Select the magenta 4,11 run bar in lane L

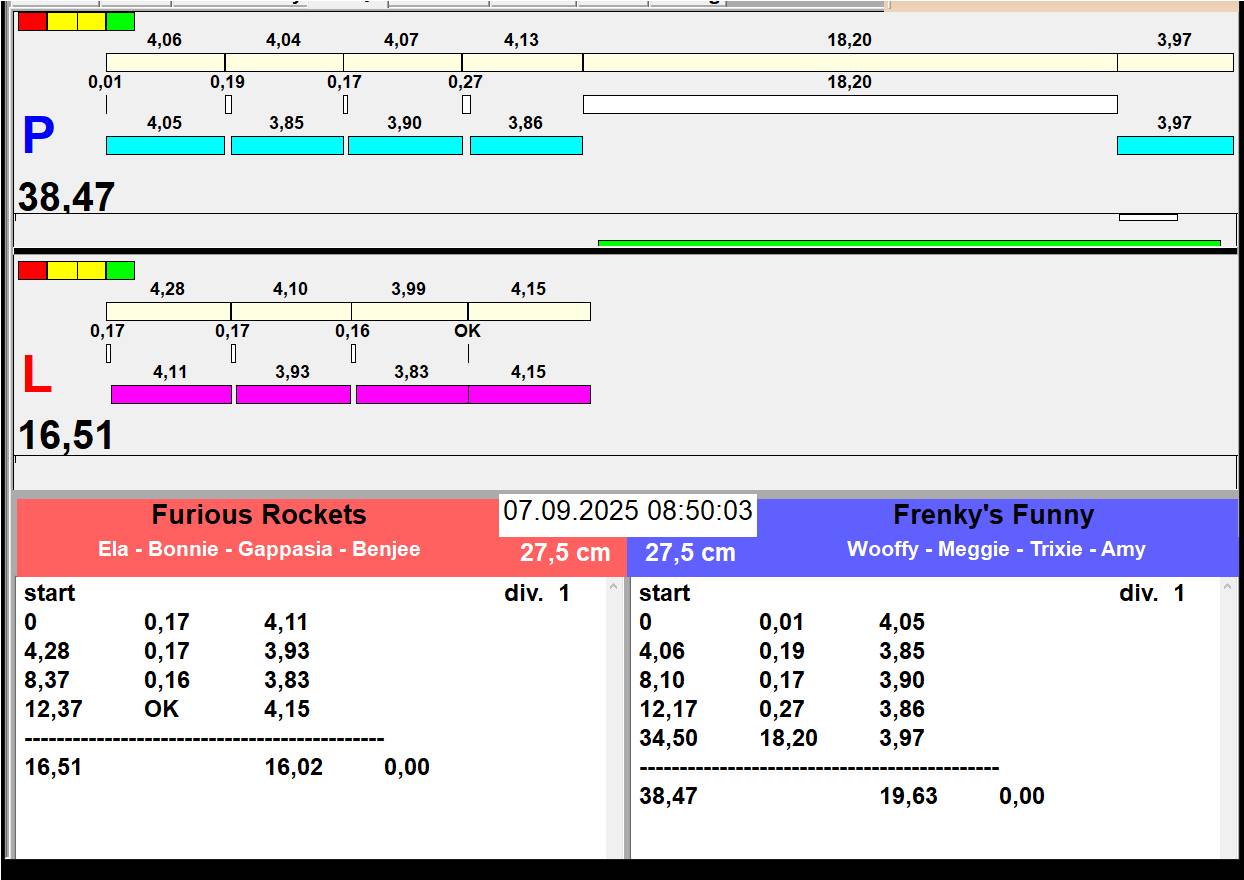(x=171, y=394)
